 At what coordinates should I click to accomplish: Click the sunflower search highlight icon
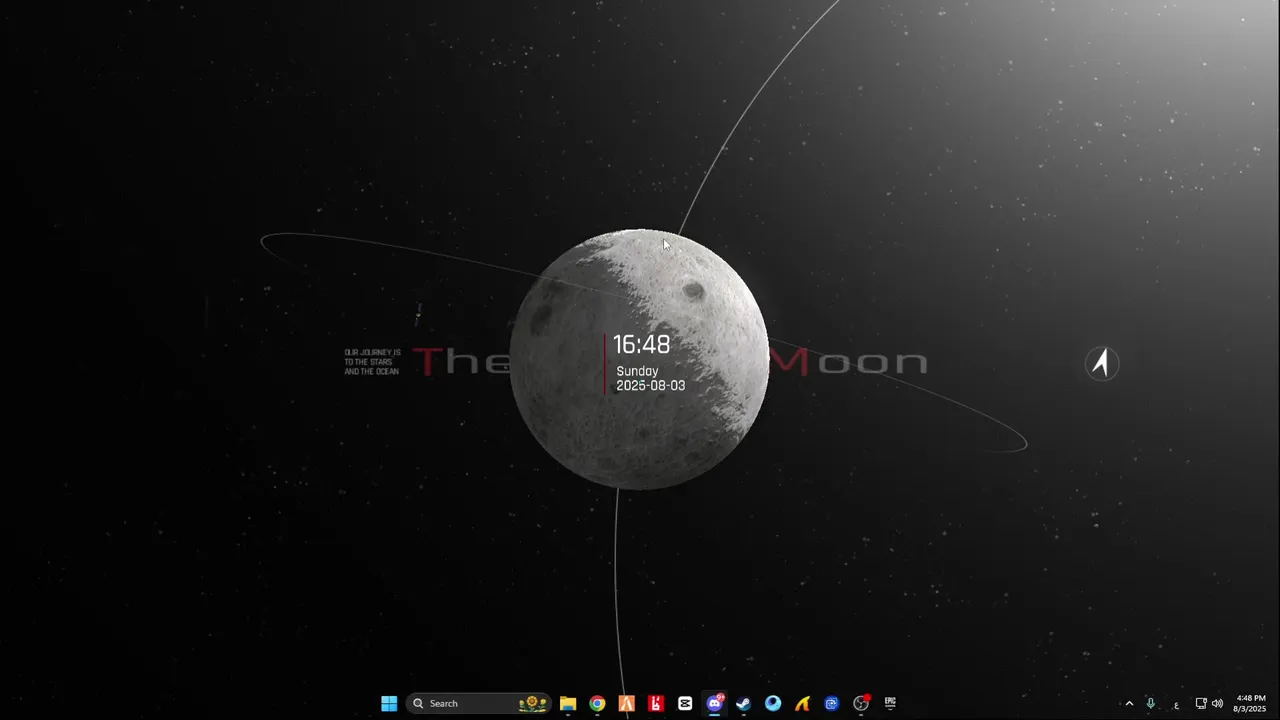[x=533, y=703]
